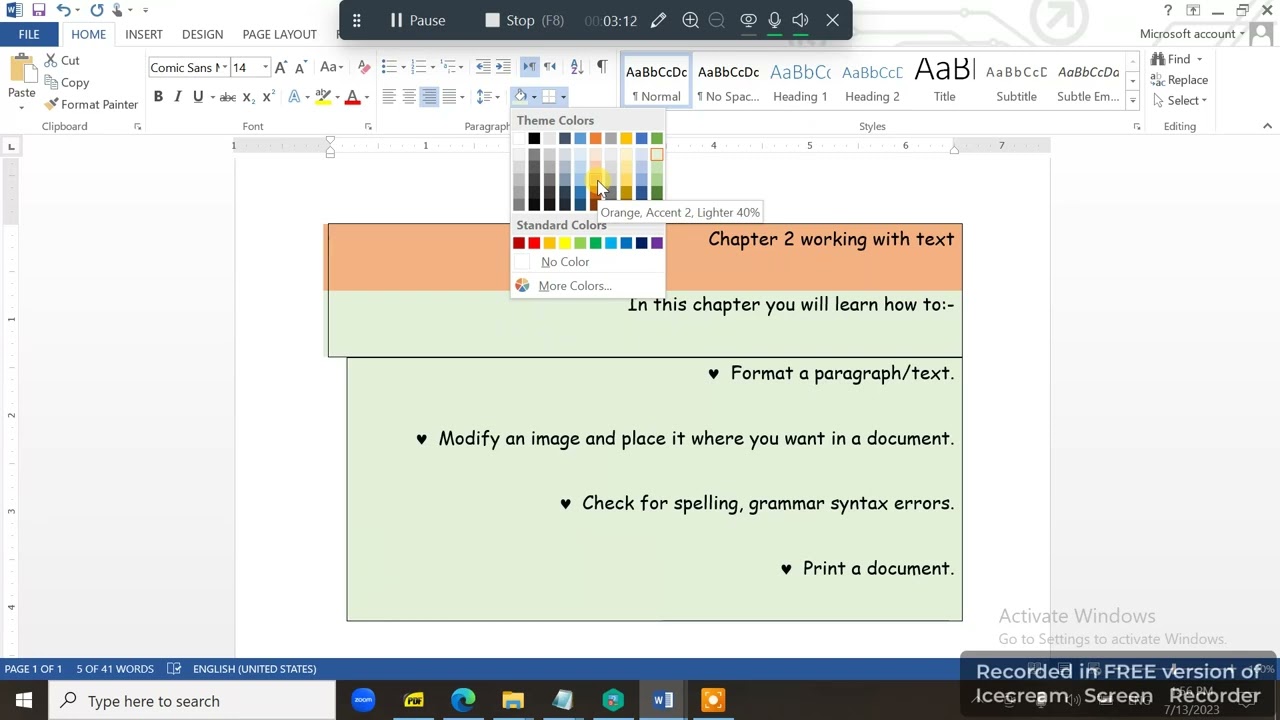Apply strikethrough to text

click(227, 97)
